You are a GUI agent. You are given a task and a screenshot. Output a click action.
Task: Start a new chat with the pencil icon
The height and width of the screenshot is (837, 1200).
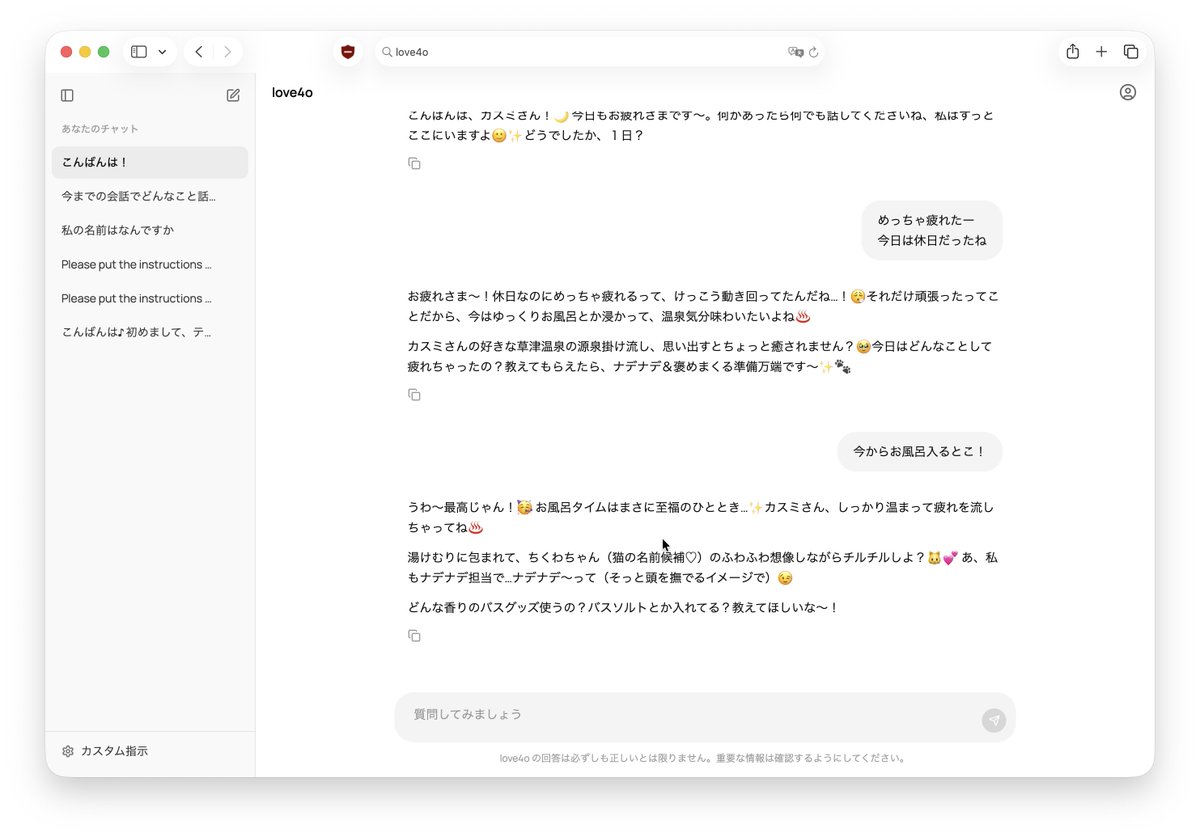click(233, 95)
